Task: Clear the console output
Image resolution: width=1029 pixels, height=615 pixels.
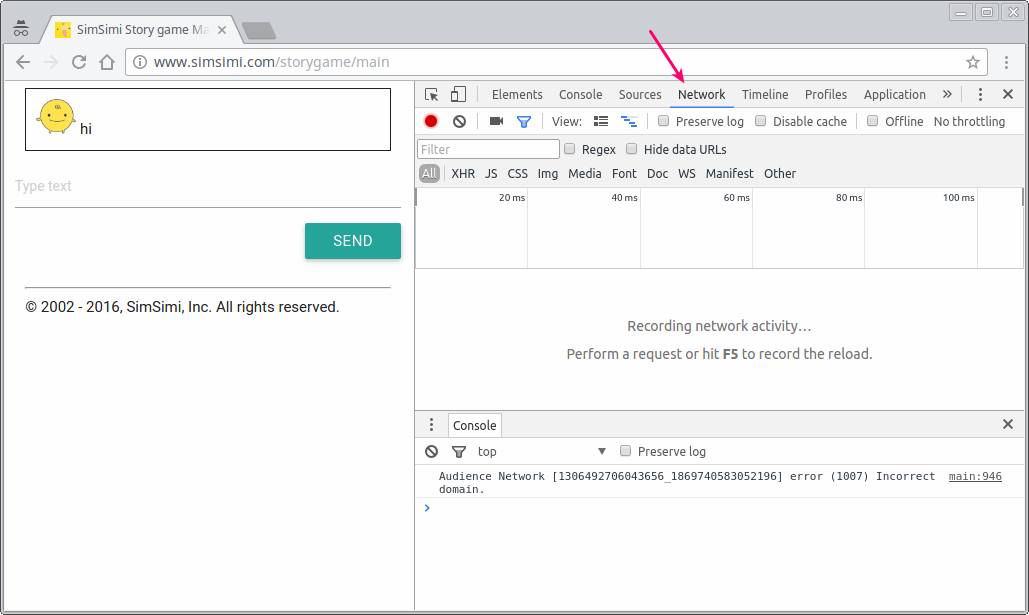Action: (431, 452)
